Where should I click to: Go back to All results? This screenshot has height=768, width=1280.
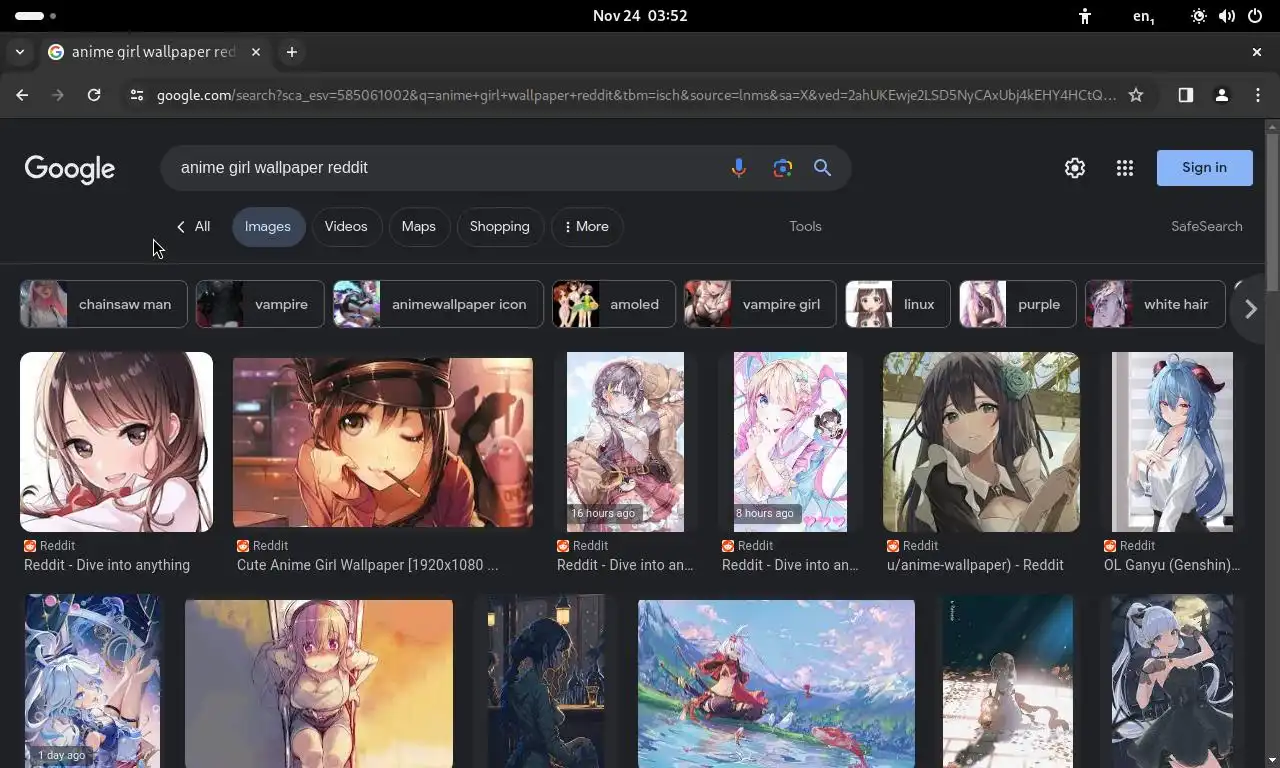(x=193, y=227)
